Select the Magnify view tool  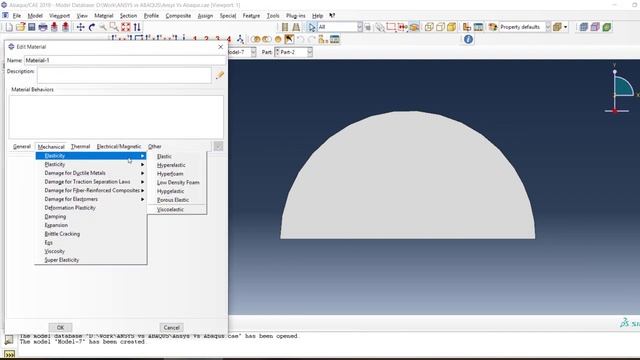[x=103, y=27]
